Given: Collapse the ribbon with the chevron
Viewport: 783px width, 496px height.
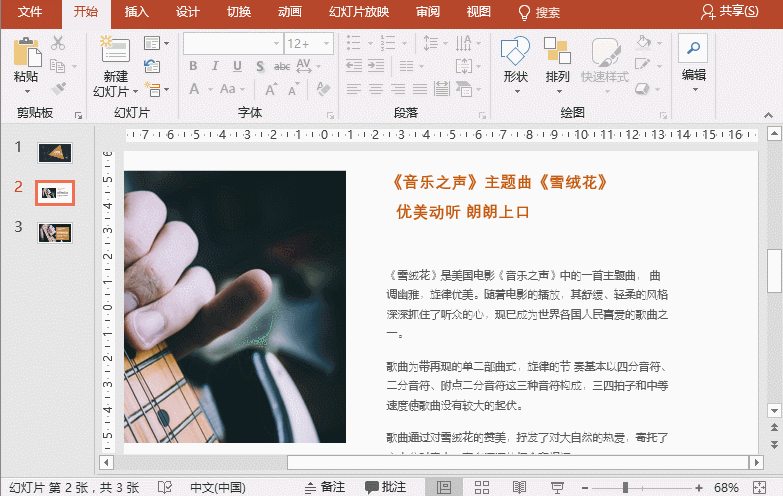Looking at the screenshot, I should pyautogui.click(x=770, y=114).
